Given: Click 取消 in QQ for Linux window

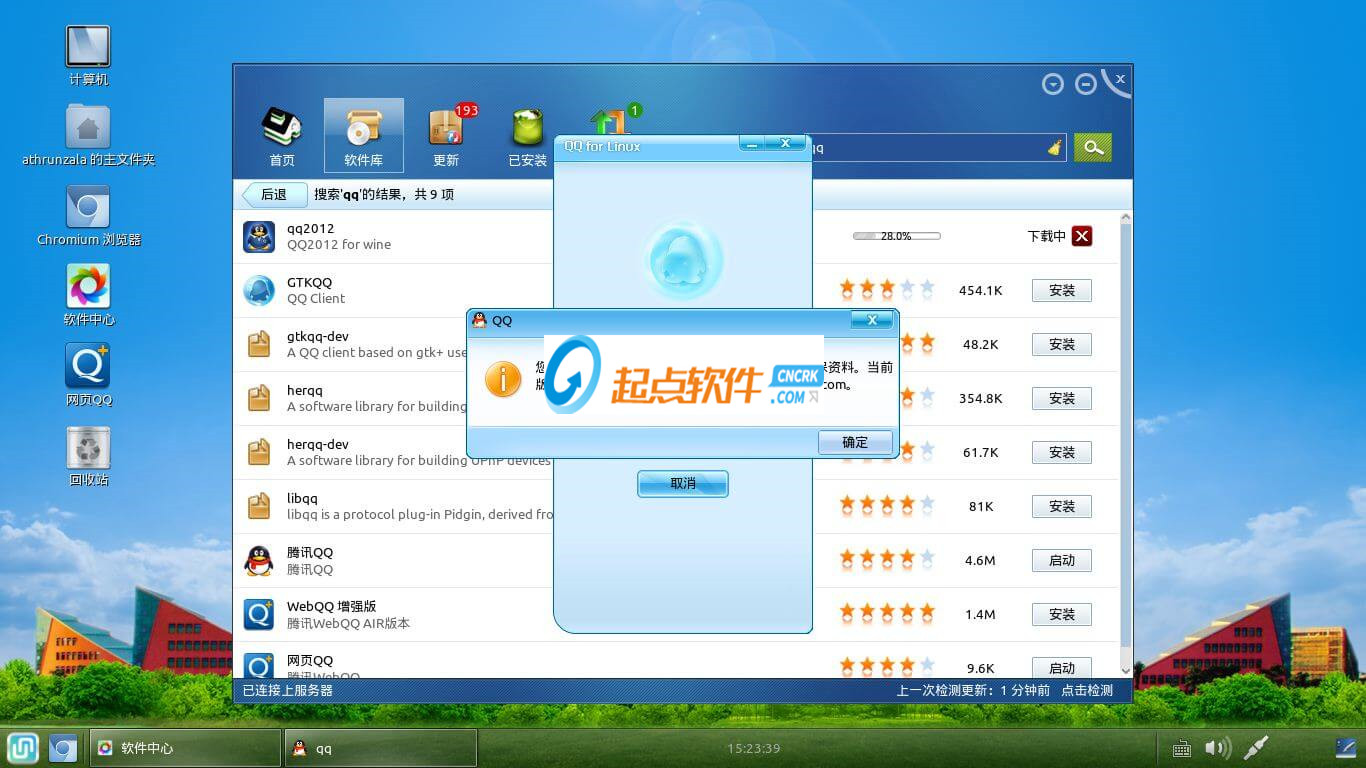Looking at the screenshot, I should click(683, 484).
